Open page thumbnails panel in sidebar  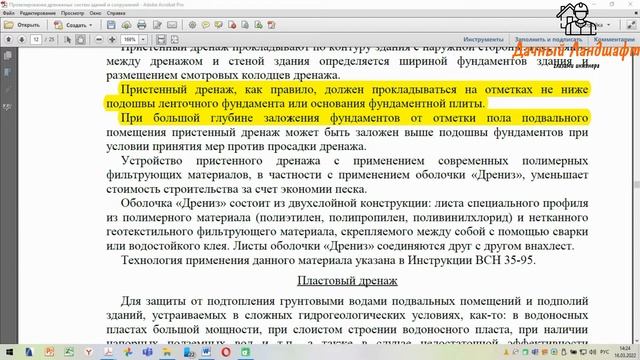[8, 56]
